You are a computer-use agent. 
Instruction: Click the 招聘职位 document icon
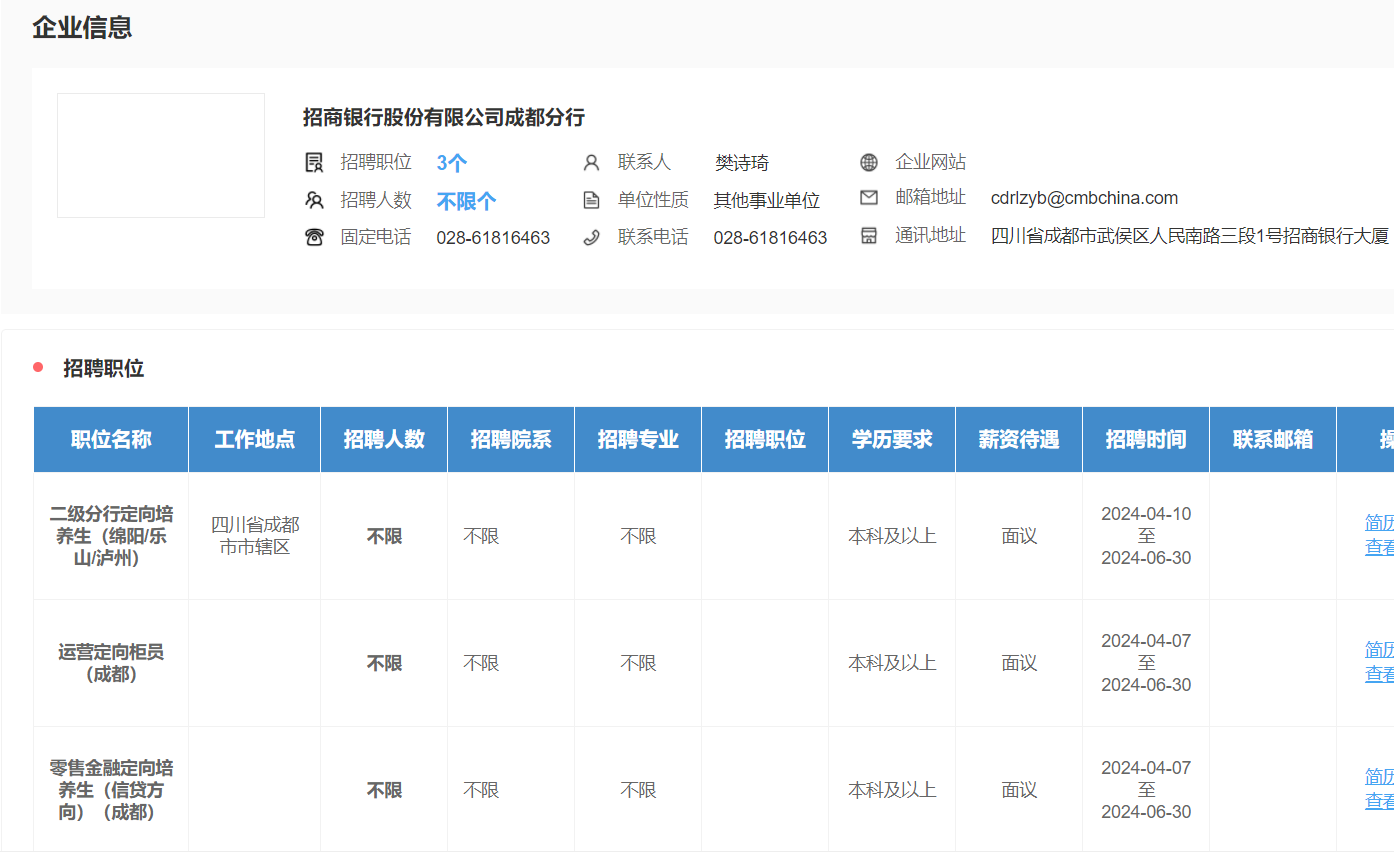[x=314, y=163]
